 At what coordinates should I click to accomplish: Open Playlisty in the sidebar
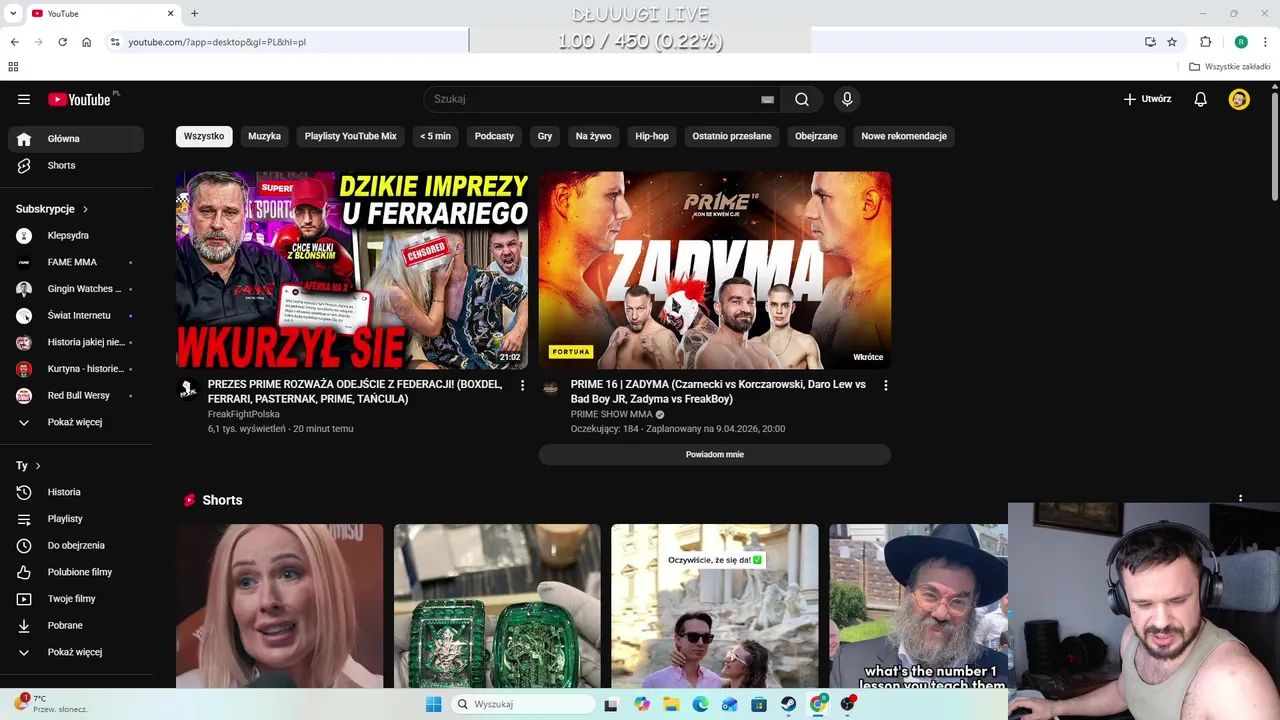pos(76,519)
